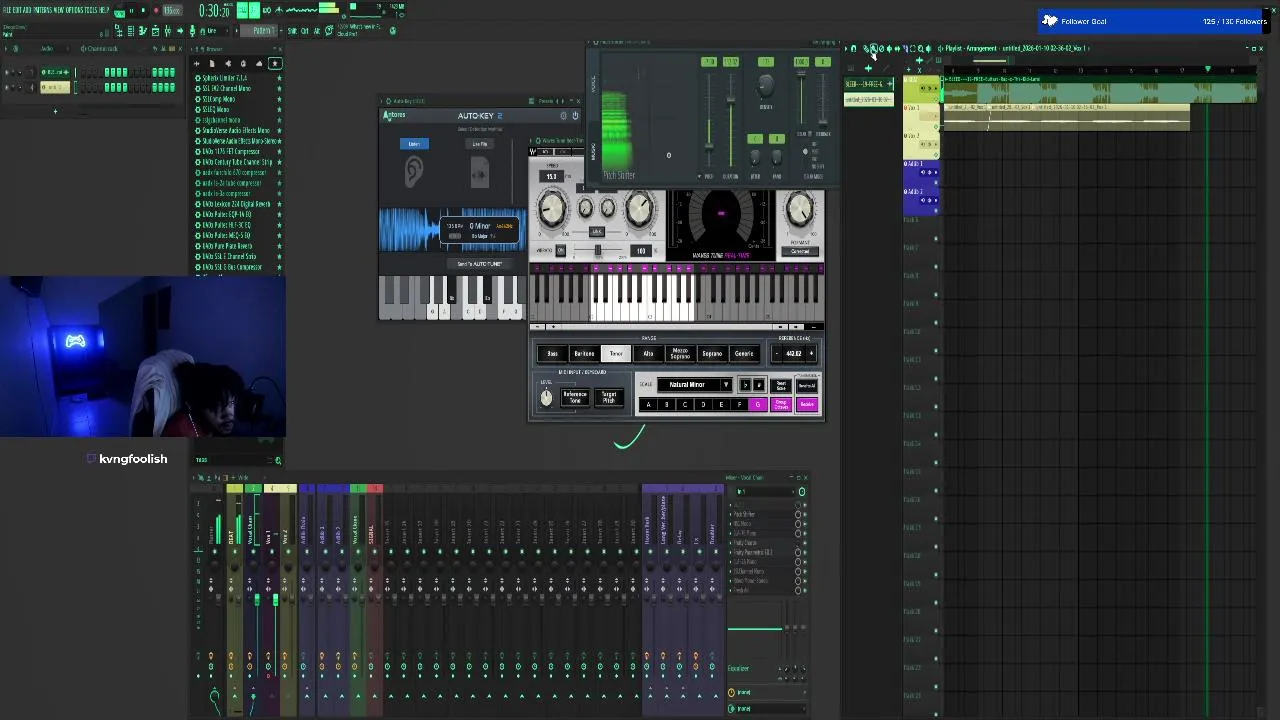
Task: Click the record button in the transport bar
Action: click(x=155, y=10)
